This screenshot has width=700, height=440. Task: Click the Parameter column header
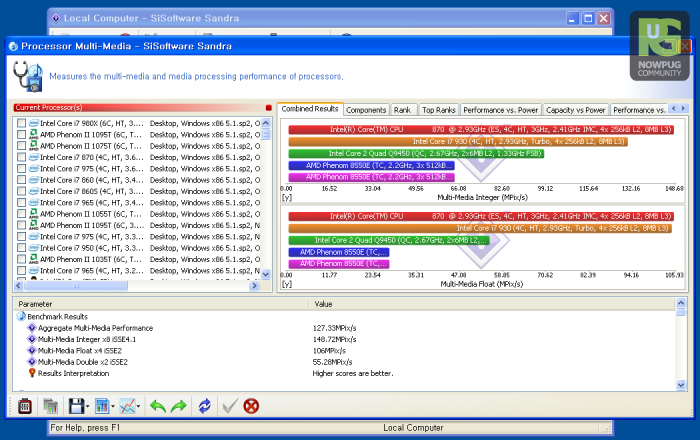[161, 304]
